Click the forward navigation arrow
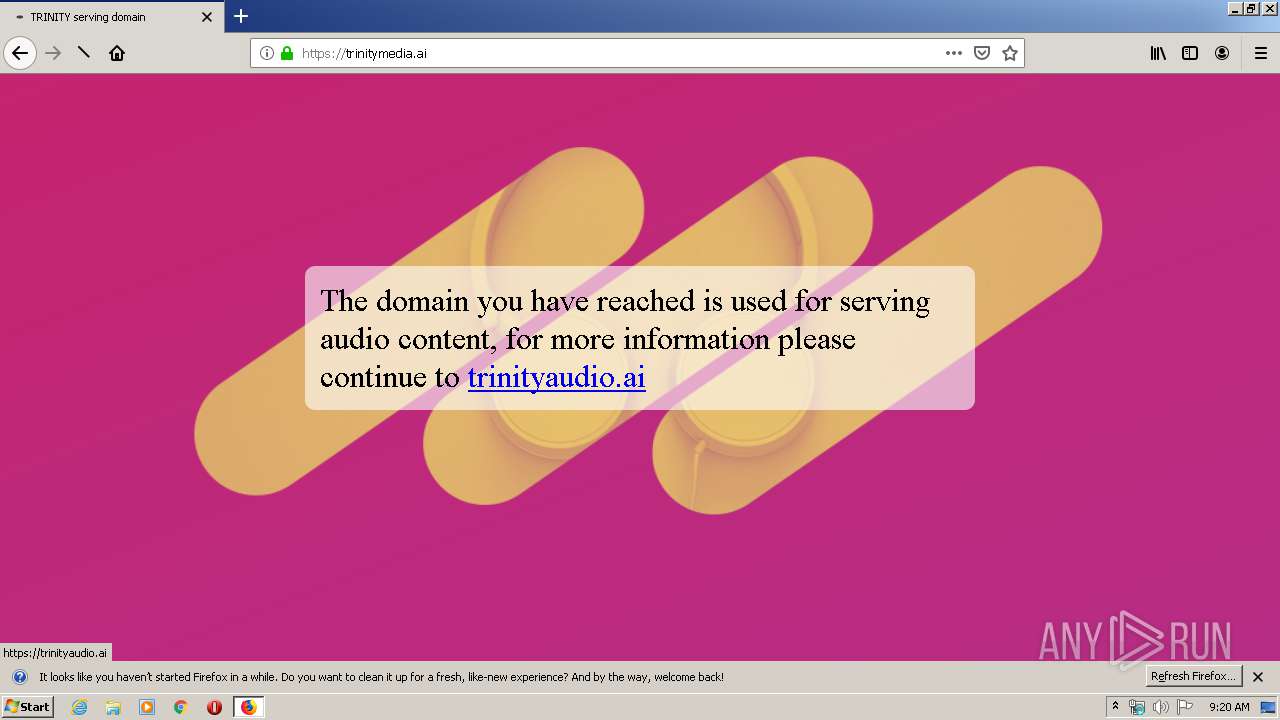Viewport: 1280px width, 720px height. coord(53,53)
